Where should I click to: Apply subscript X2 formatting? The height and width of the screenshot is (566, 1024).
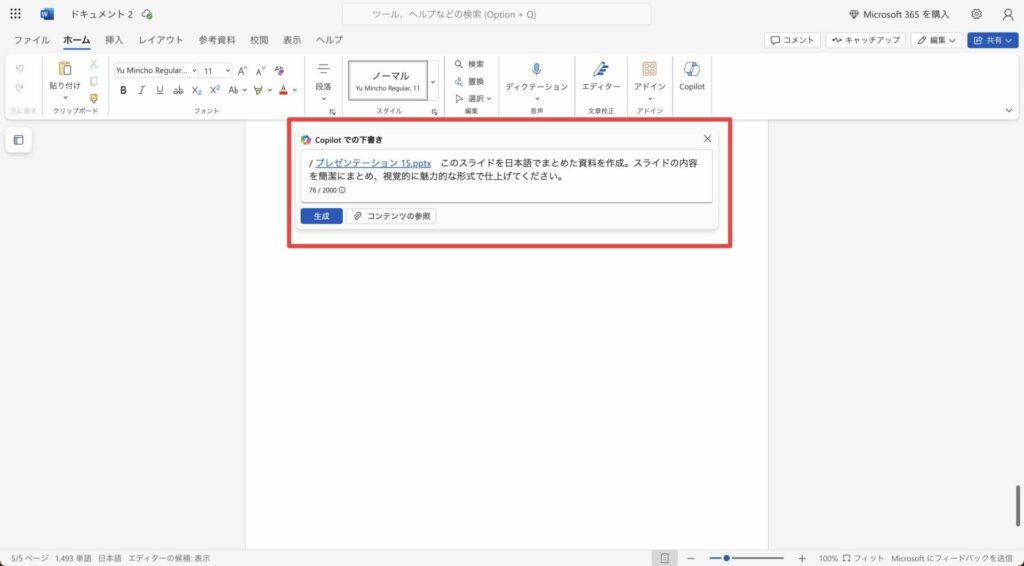tap(197, 90)
